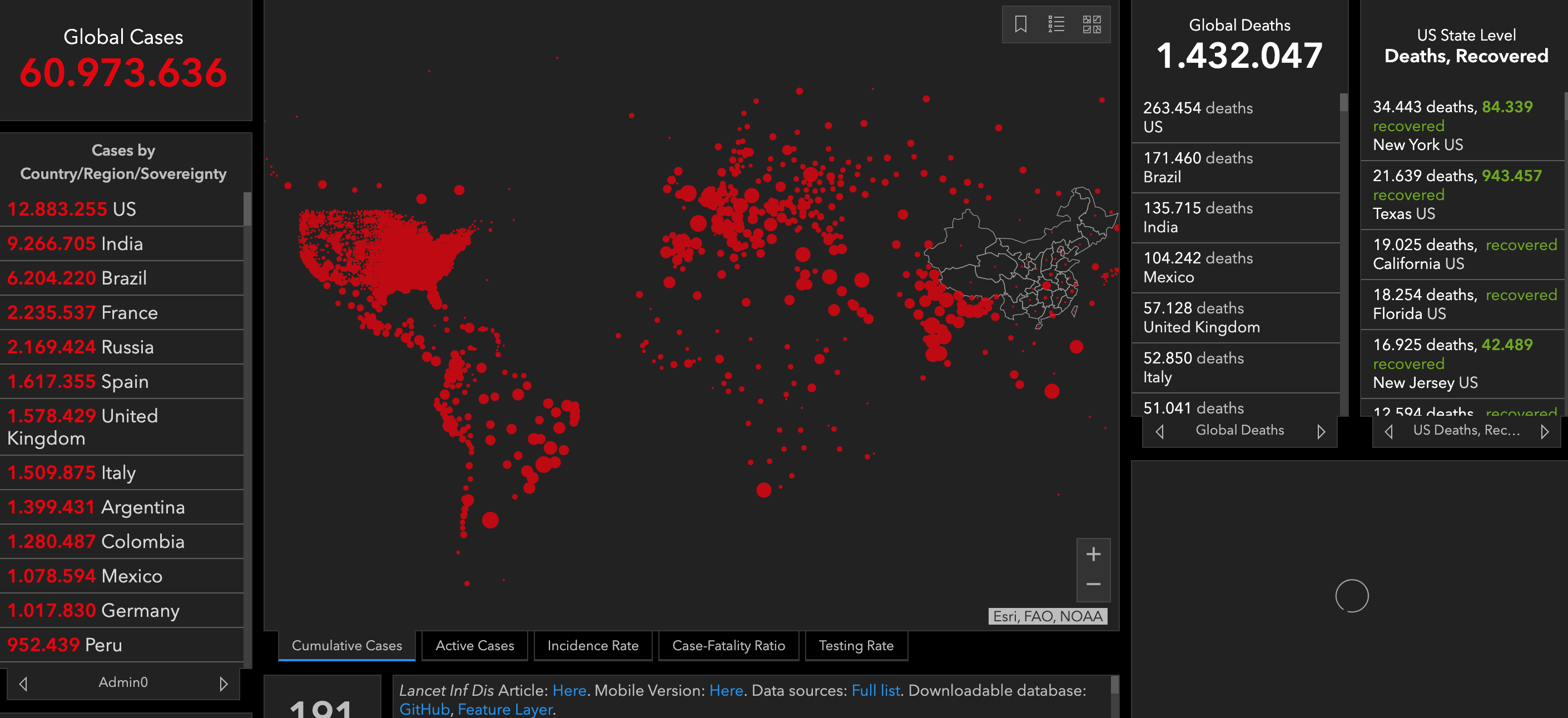Advance the US Deaths, Rec... panel arrow
The height and width of the screenshot is (718, 1568).
point(1544,431)
